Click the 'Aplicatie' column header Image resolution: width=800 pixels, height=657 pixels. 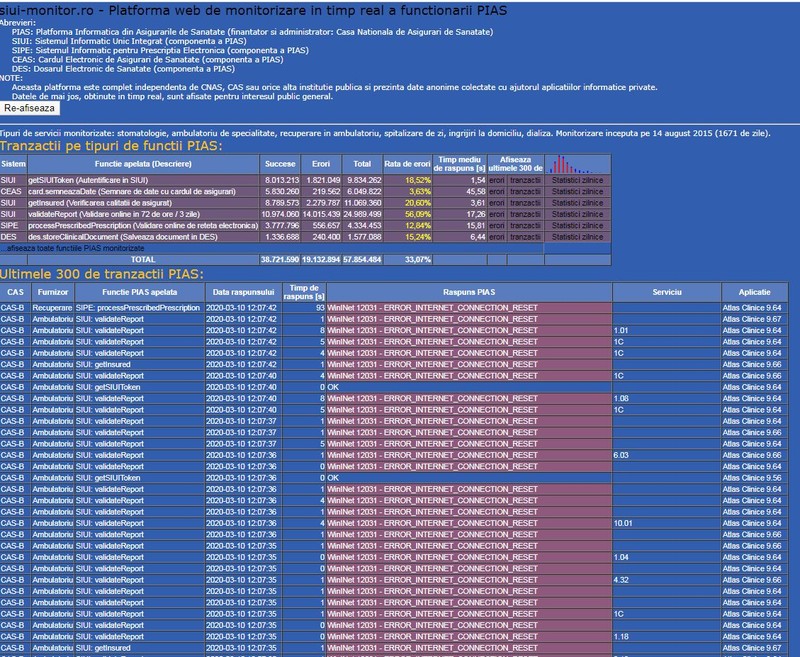click(x=754, y=292)
